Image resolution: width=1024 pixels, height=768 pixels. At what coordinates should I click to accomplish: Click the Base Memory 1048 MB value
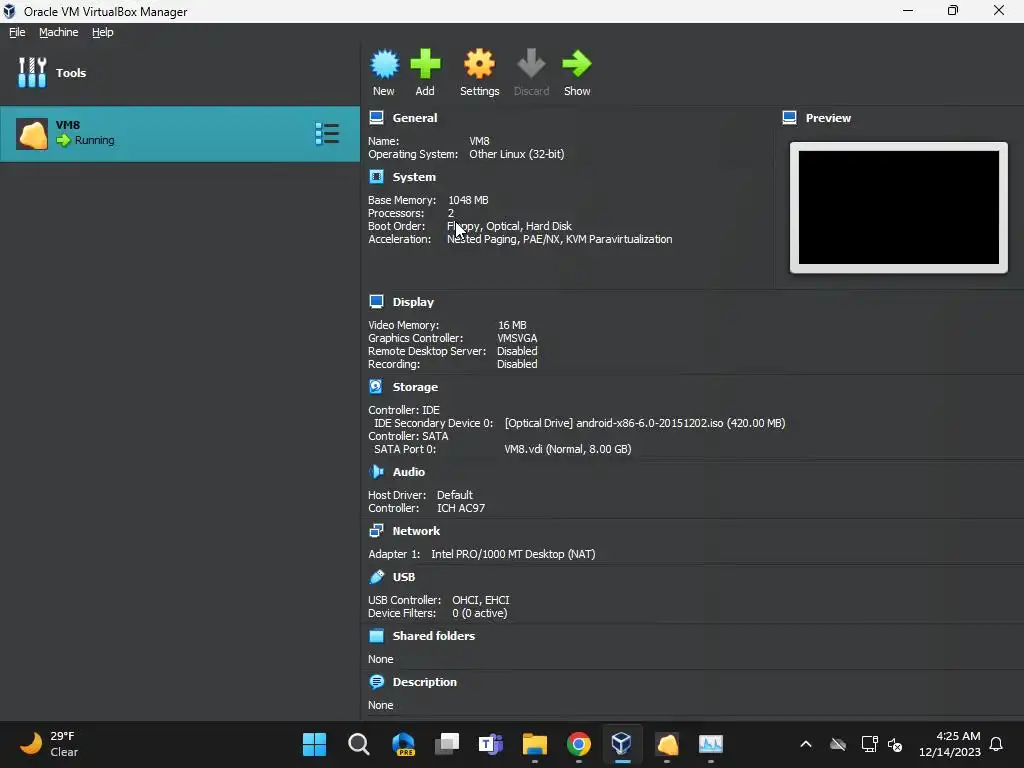click(x=468, y=200)
